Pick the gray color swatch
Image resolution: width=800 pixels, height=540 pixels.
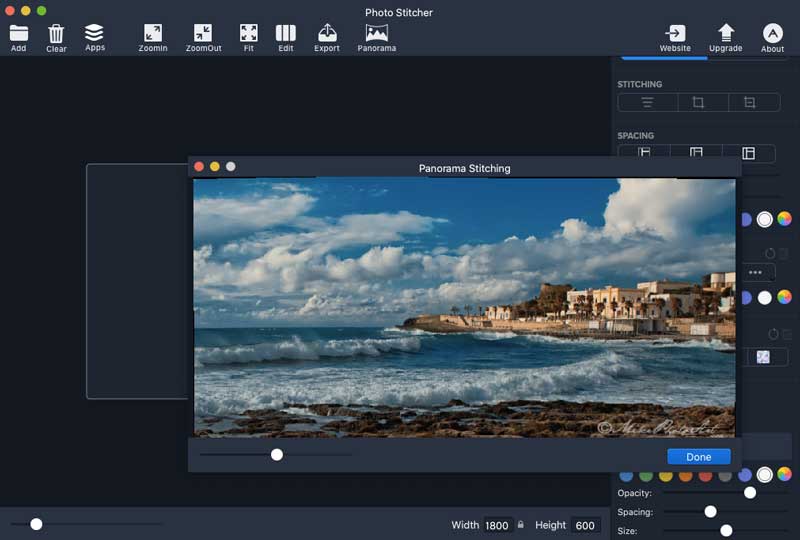coord(725,476)
